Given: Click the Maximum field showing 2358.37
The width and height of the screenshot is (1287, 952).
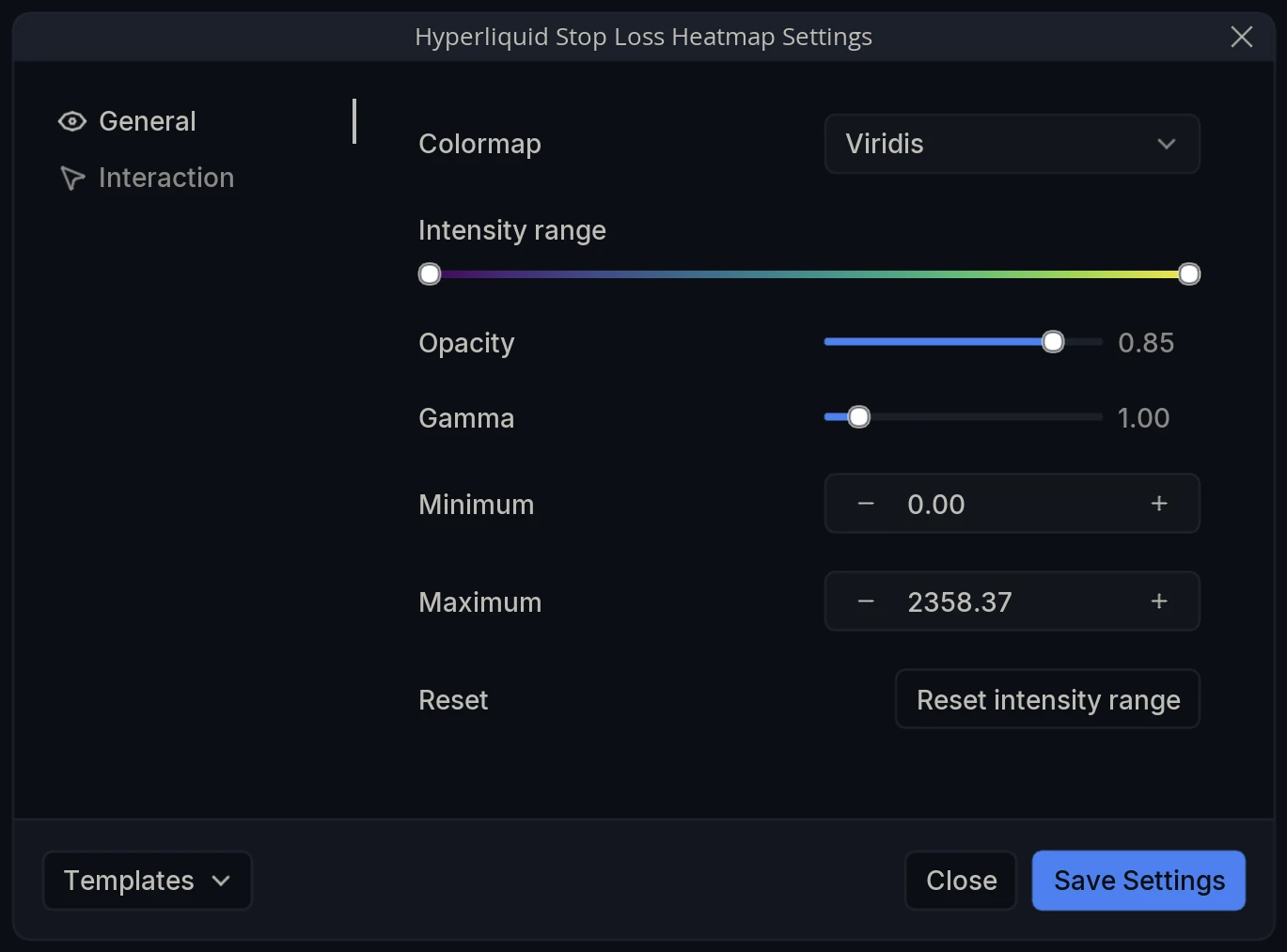Looking at the screenshot, I should (x=1012, y=601).
